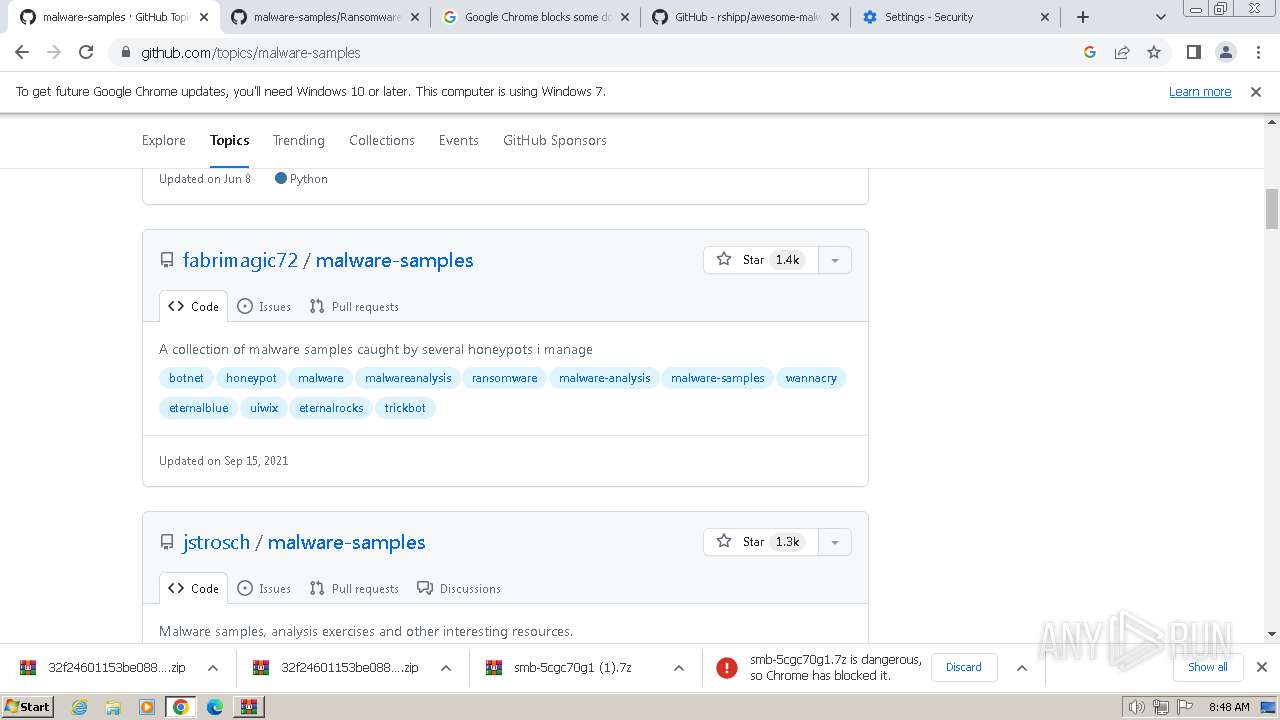This screenshot has width=1280, height=720.
Task: Expand options for smb-5cgc70g1 (1).7z download
Action: [x=679, y=668]
